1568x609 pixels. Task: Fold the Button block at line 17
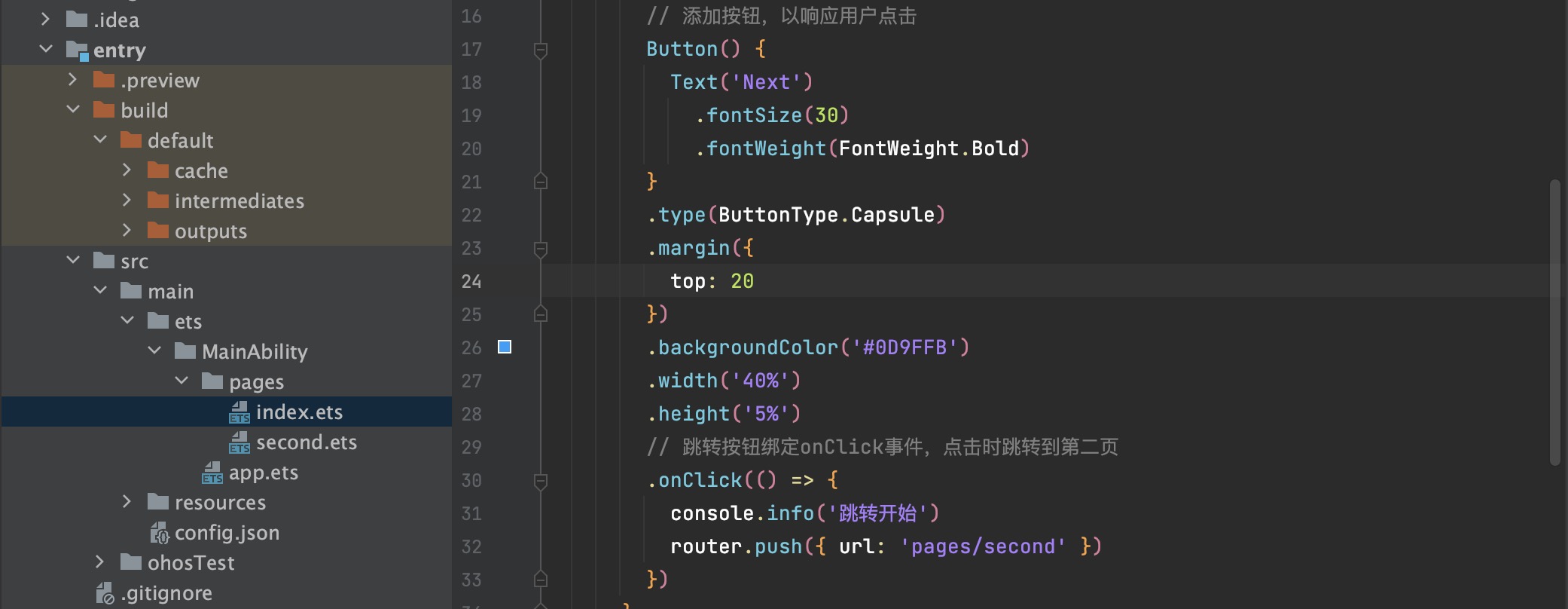[540, 50]
